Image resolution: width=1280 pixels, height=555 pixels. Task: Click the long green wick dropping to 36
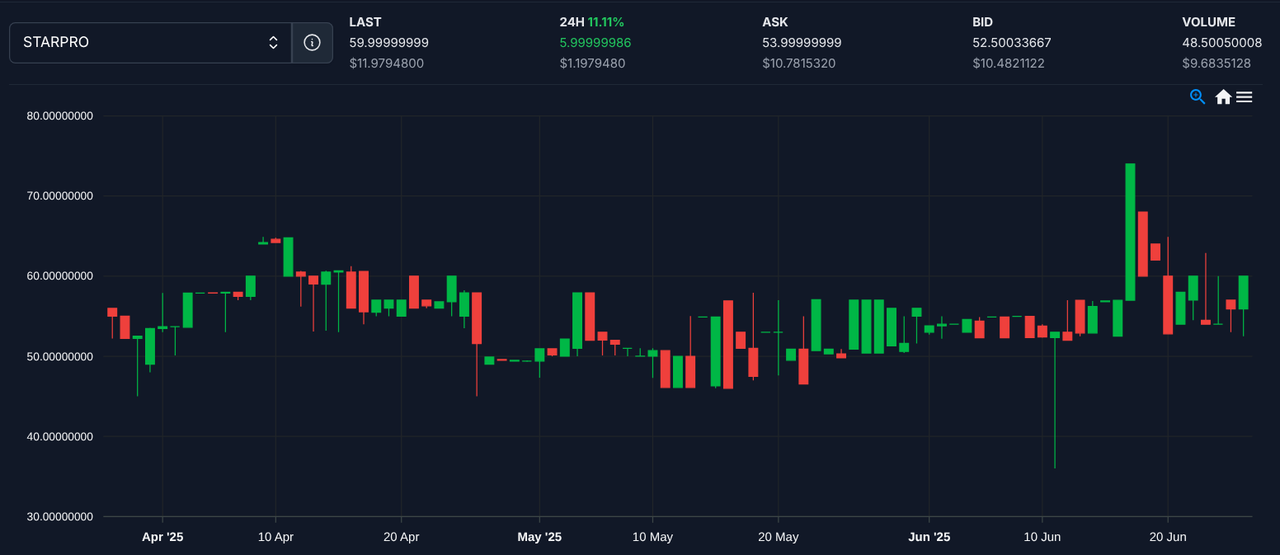pos(1055,405)
